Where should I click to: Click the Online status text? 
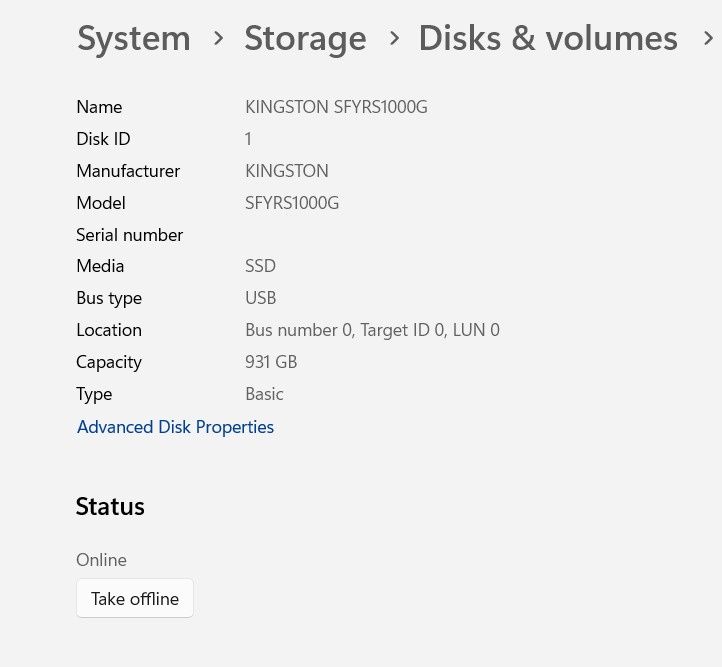coord(101,560)
